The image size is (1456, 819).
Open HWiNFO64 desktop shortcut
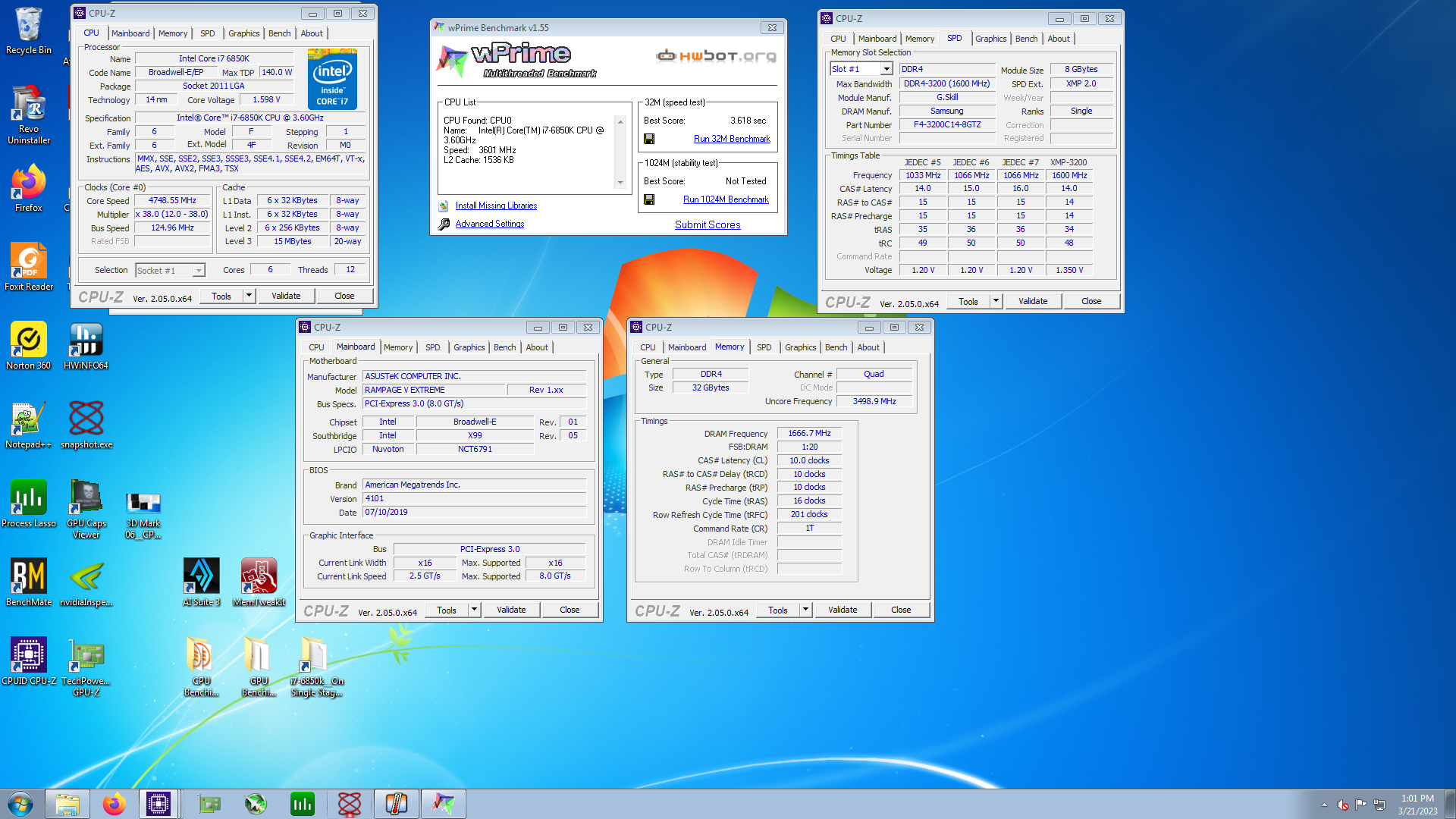(x=86, y=346)
